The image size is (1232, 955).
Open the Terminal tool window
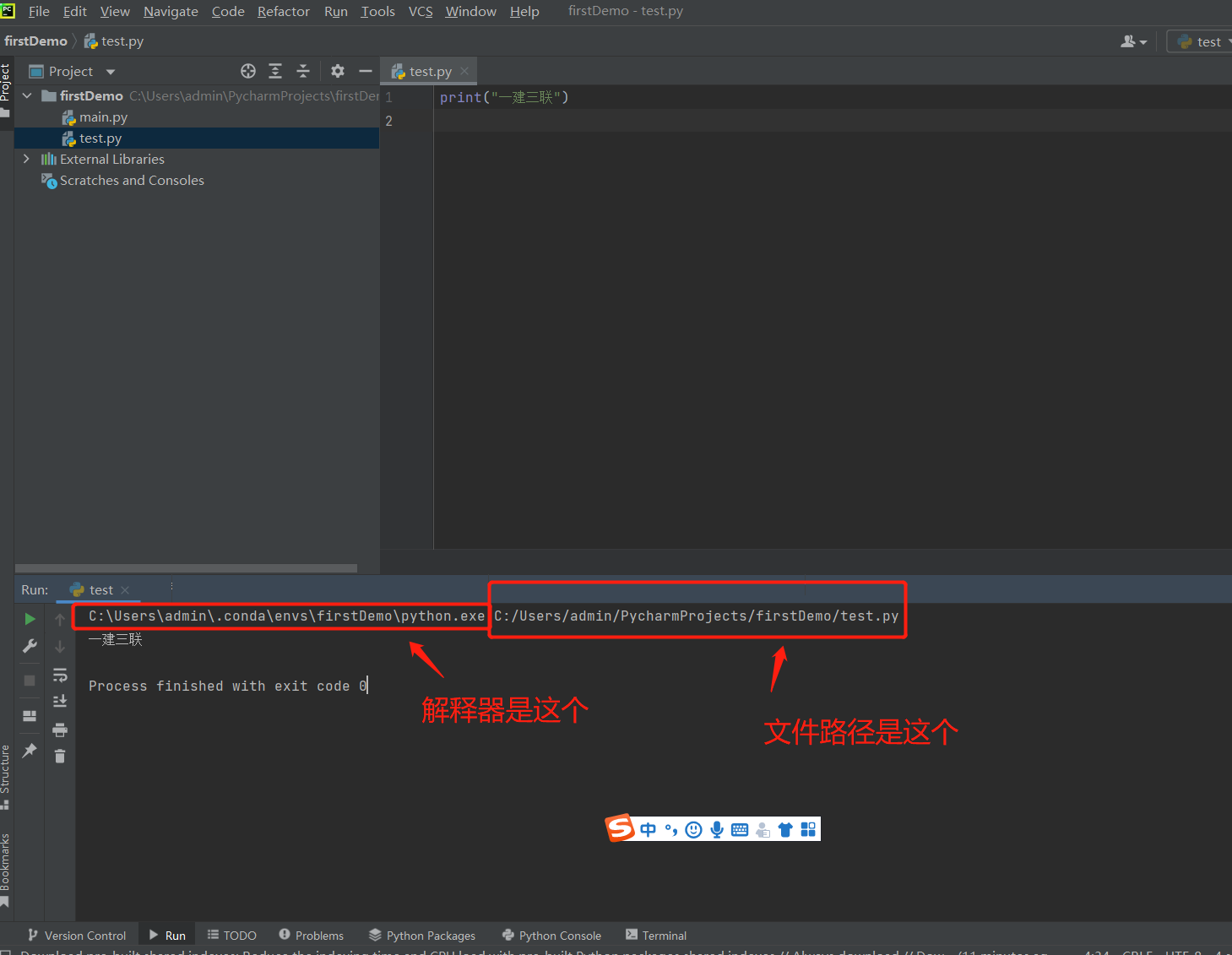click(x=656, y=935)
